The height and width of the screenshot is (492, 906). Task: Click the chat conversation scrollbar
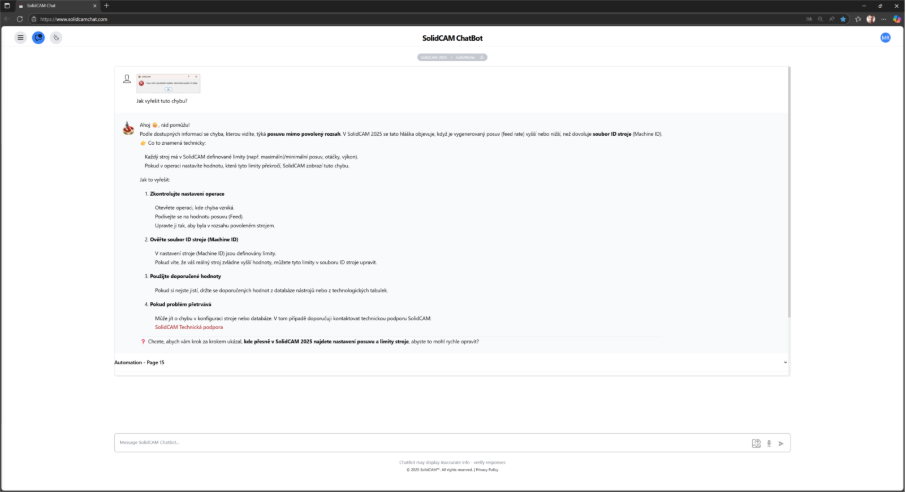click(788, 193)
